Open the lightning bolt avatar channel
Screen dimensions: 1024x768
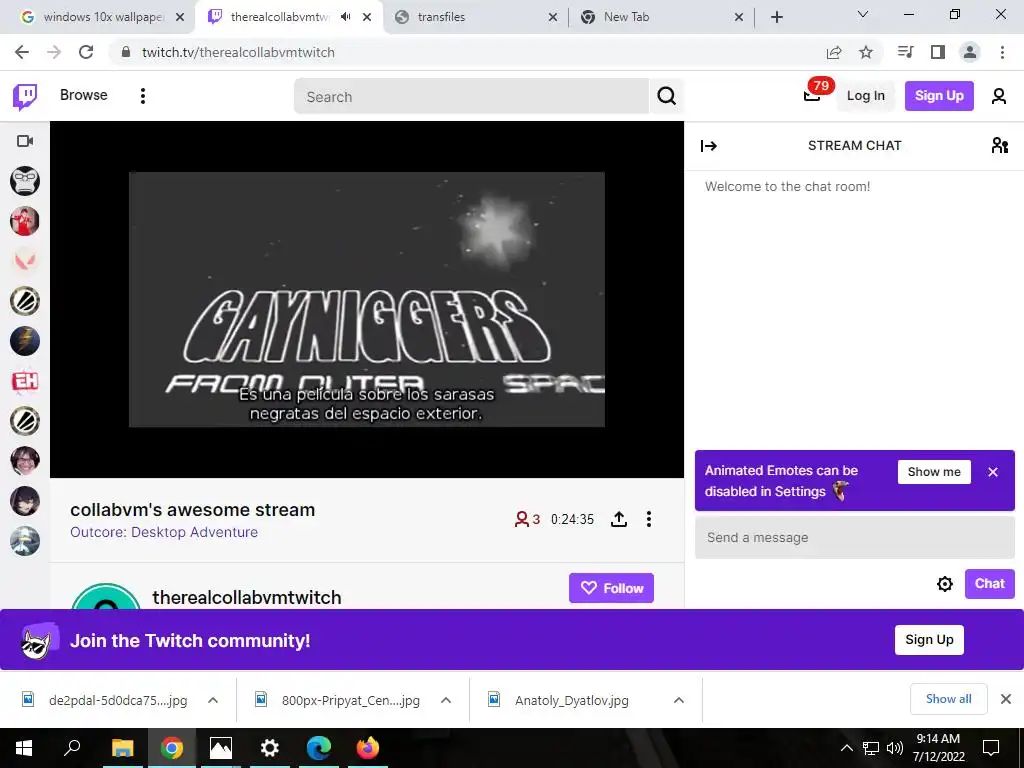click(x=25, y=341)
